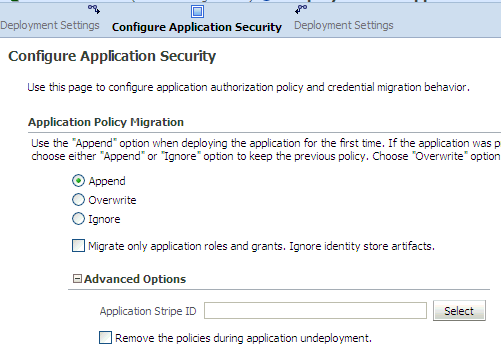Choose the Overwrite policy option
The width and height of the screenshot is (501, 362).
coord(78,200)
